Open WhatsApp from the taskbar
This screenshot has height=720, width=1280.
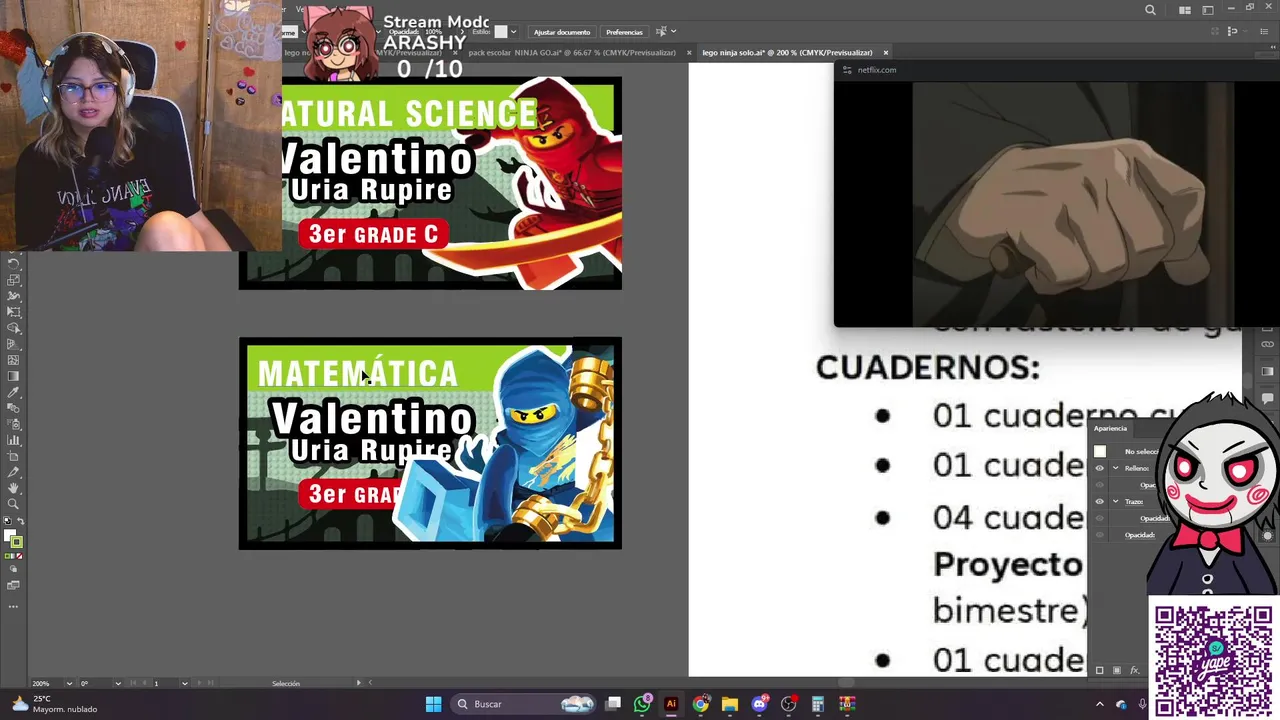coord(642,704)
